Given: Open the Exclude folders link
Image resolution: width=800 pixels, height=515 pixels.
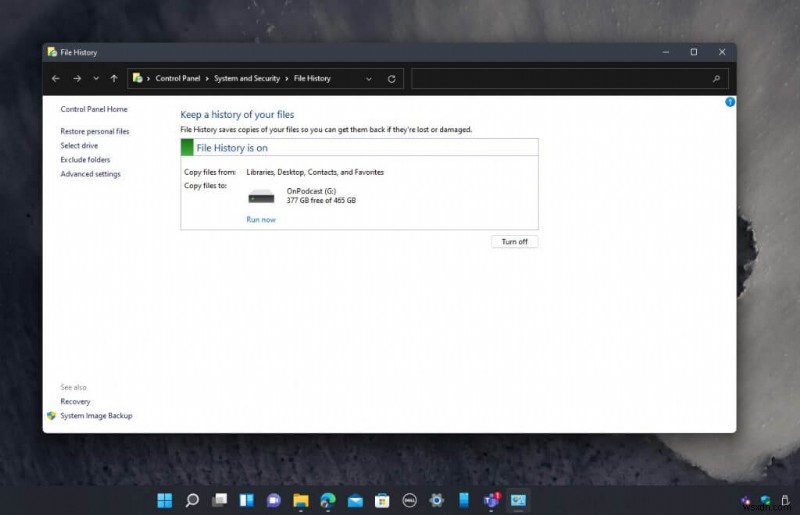Looking at the screenshot, I should point(85,160).
